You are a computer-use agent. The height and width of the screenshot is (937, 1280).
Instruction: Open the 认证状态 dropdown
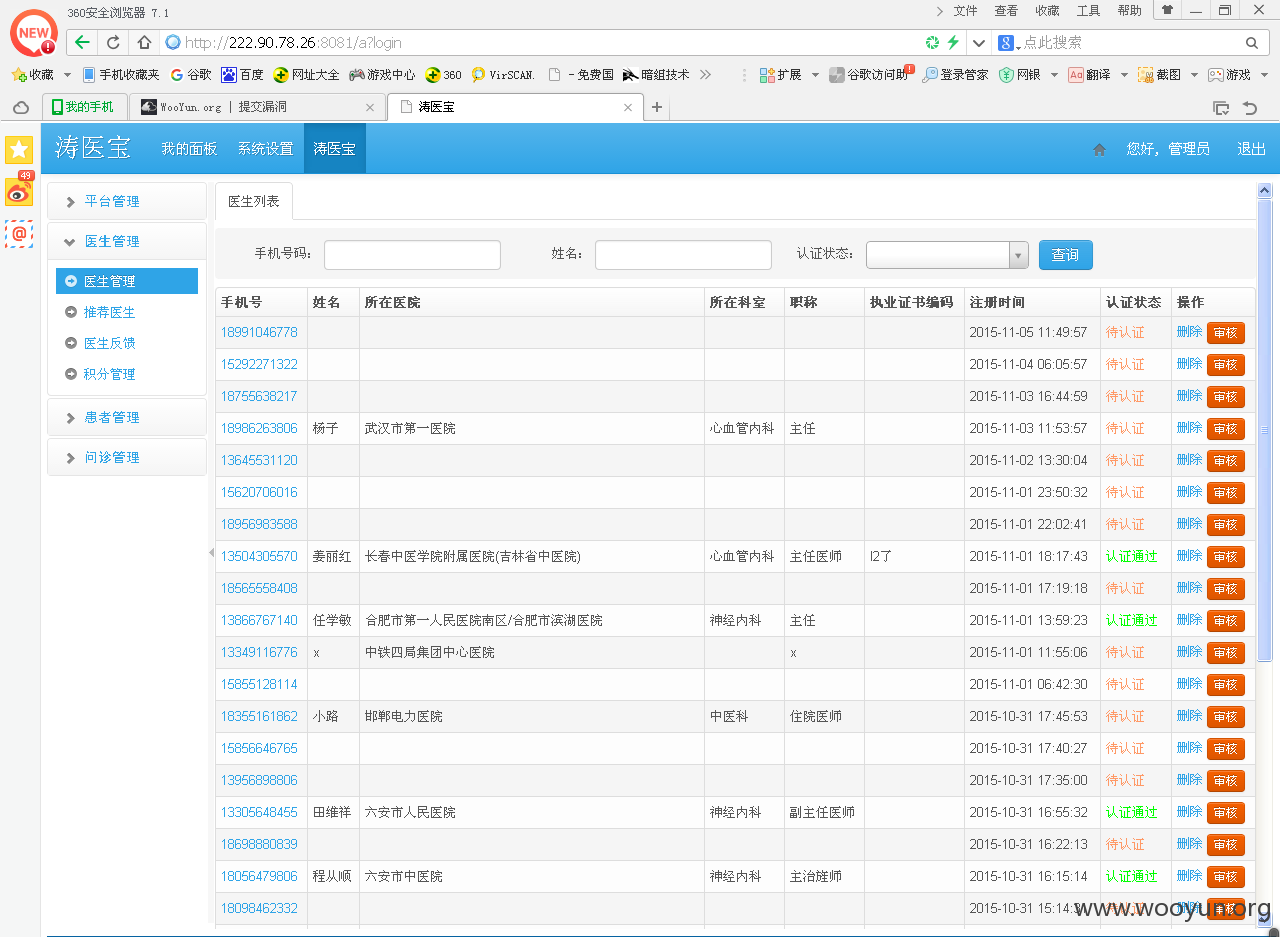click(x=947, y=255)
